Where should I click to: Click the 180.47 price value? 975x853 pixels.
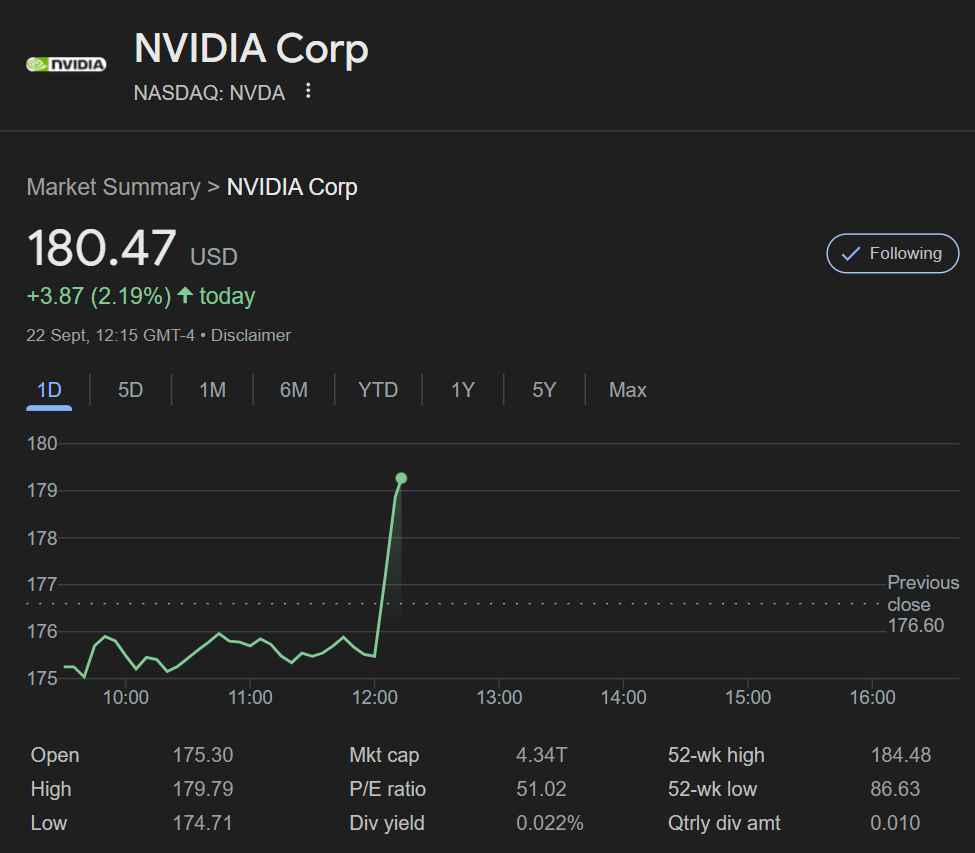pyautogui.click(x=101, y=248)
